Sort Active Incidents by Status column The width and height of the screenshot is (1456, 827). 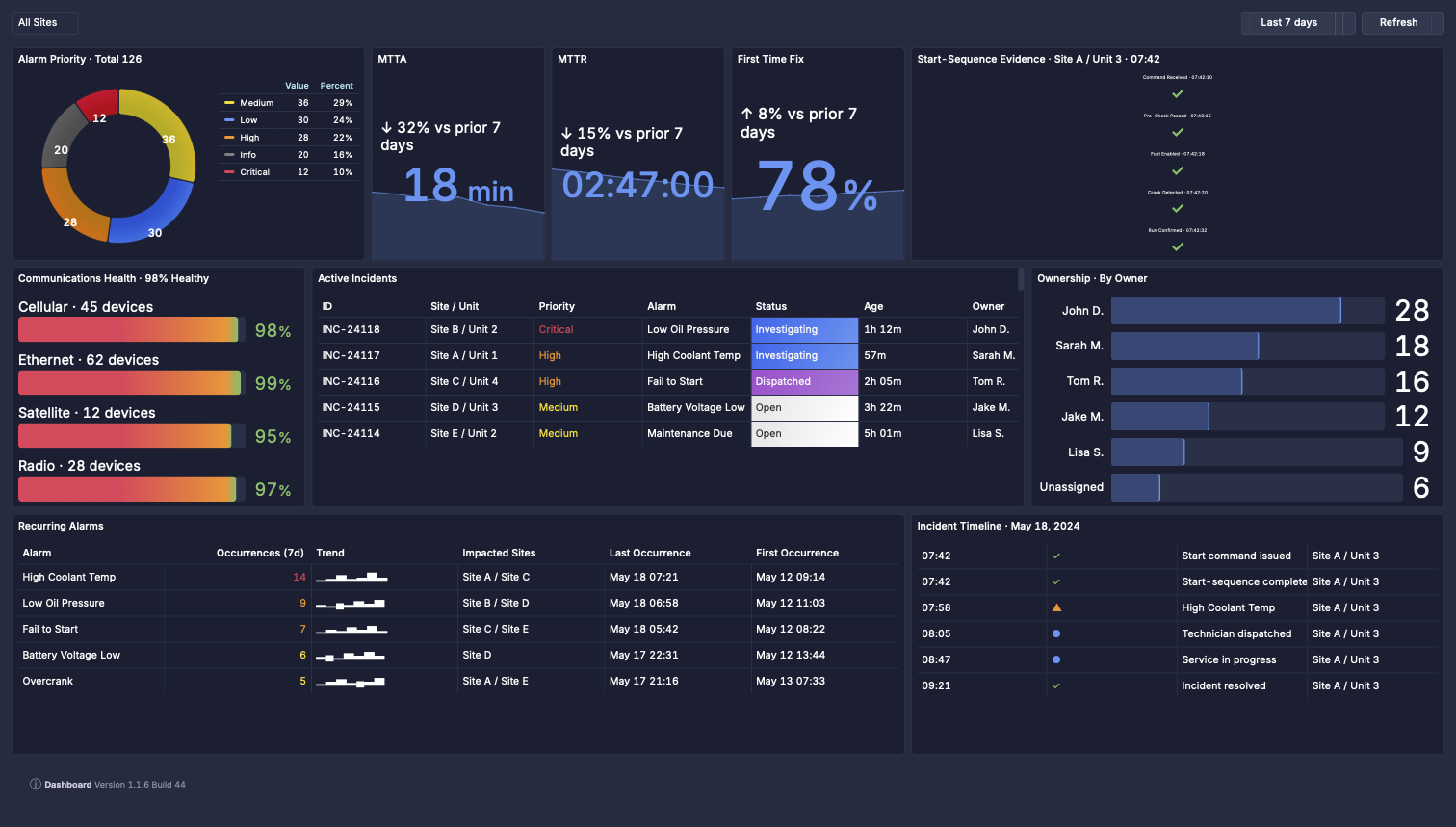pyautogui.click(x=771, y=306)
